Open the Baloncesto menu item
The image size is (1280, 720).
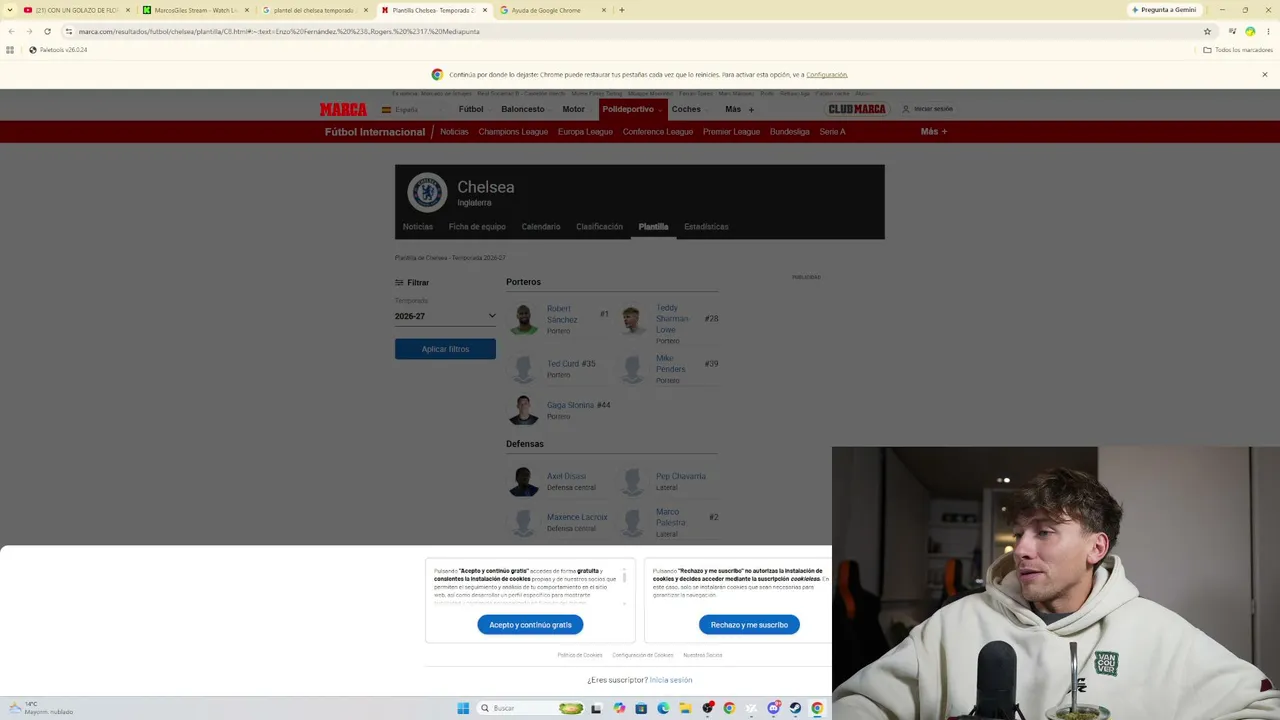pyautogui.click(x=523, y=109)
